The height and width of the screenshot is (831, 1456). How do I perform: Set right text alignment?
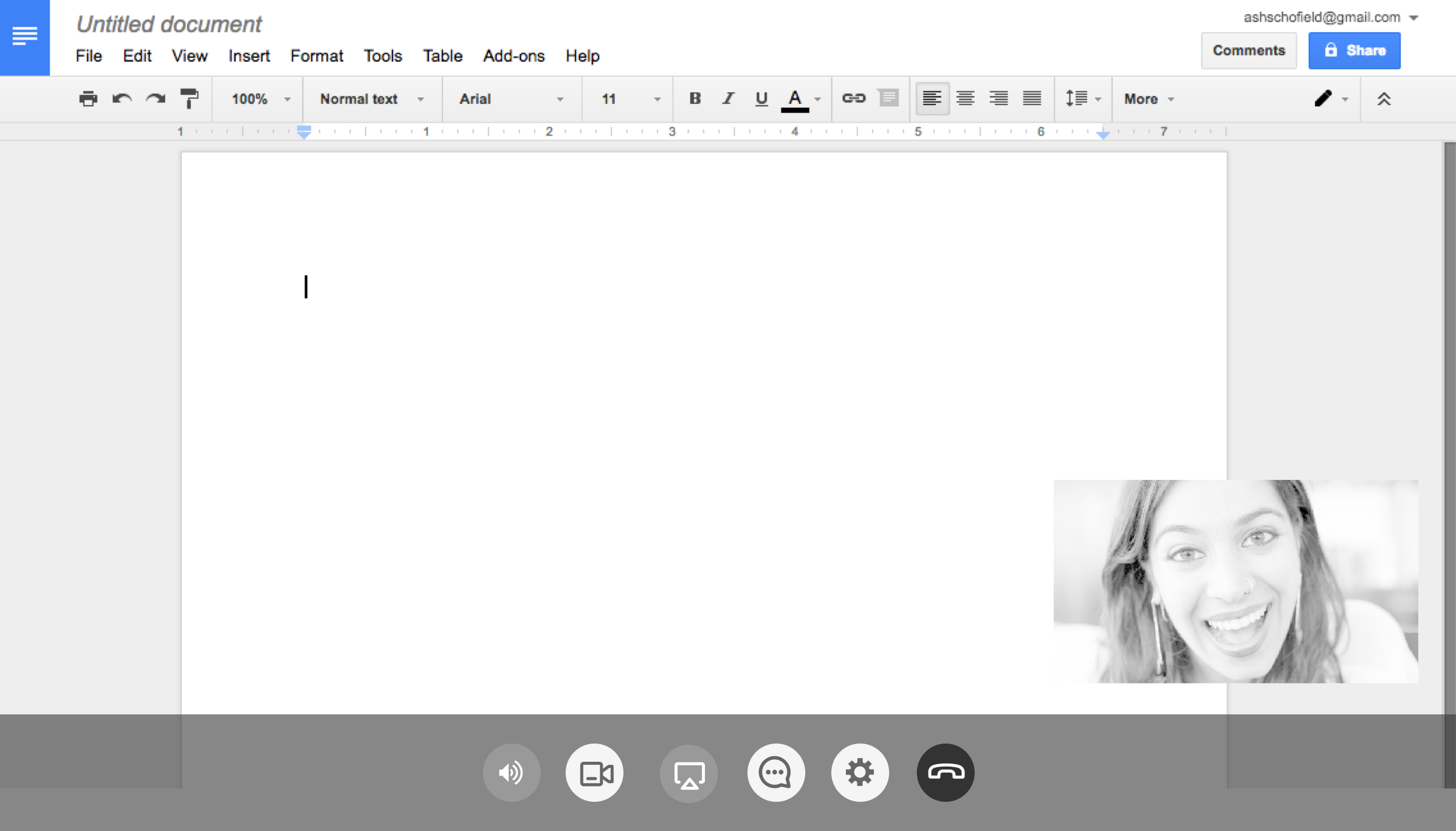pos(998,98)
